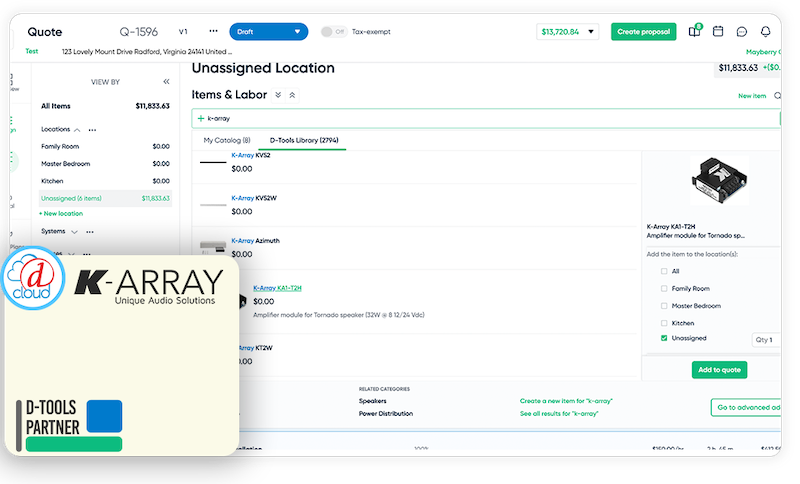
Task: Select All Items in sidebar
Action: (x=105, y=106)
